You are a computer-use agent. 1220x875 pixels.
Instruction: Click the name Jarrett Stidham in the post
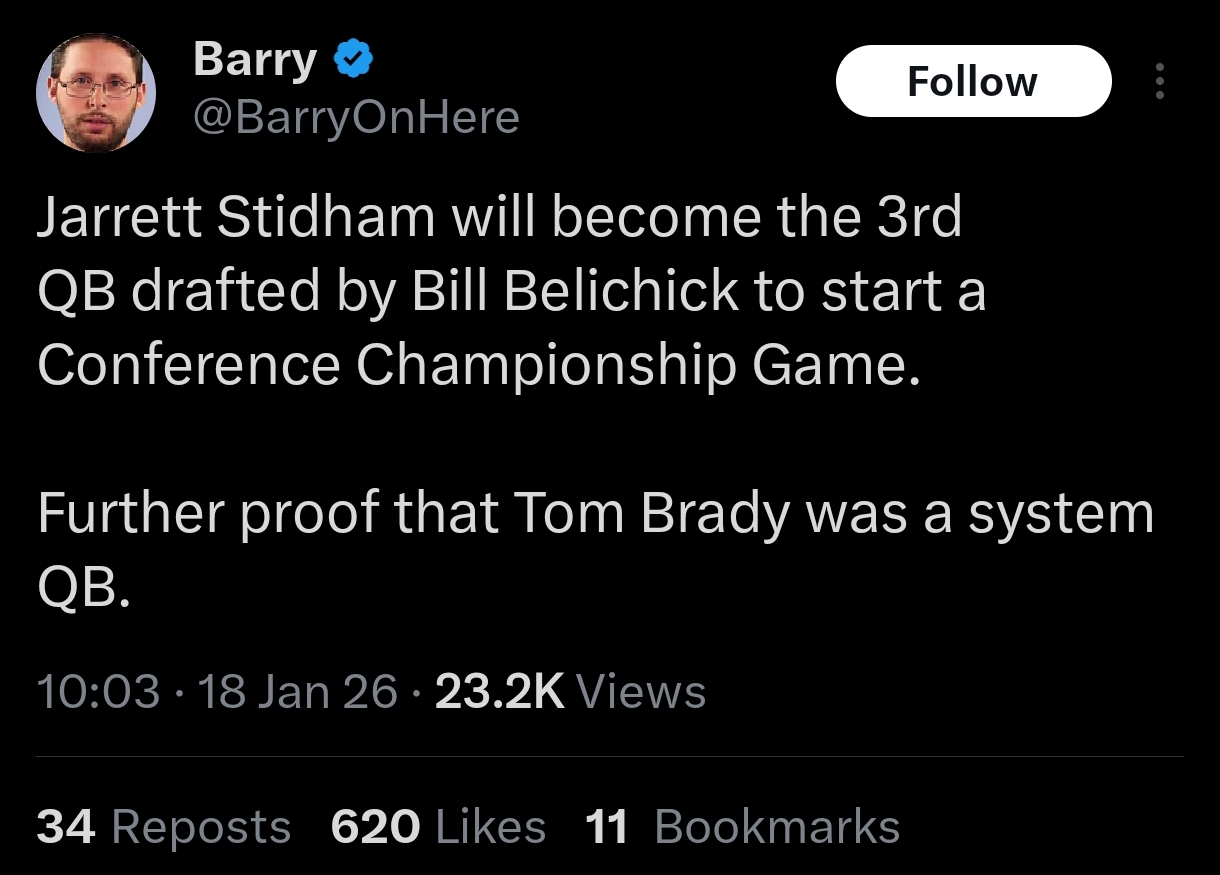click(x=236, y=219)
